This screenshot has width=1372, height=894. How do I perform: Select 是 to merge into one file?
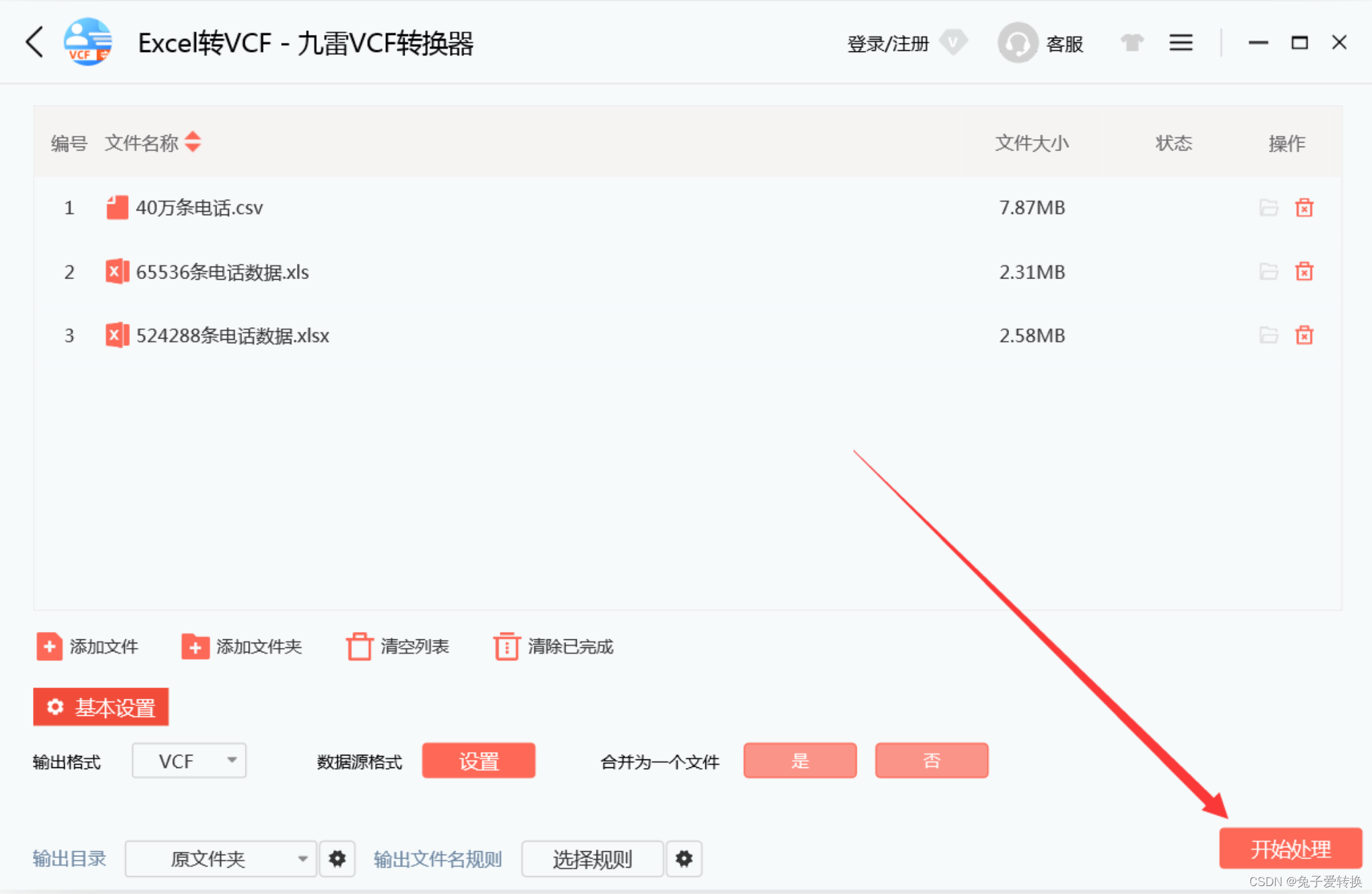[800, 761]
